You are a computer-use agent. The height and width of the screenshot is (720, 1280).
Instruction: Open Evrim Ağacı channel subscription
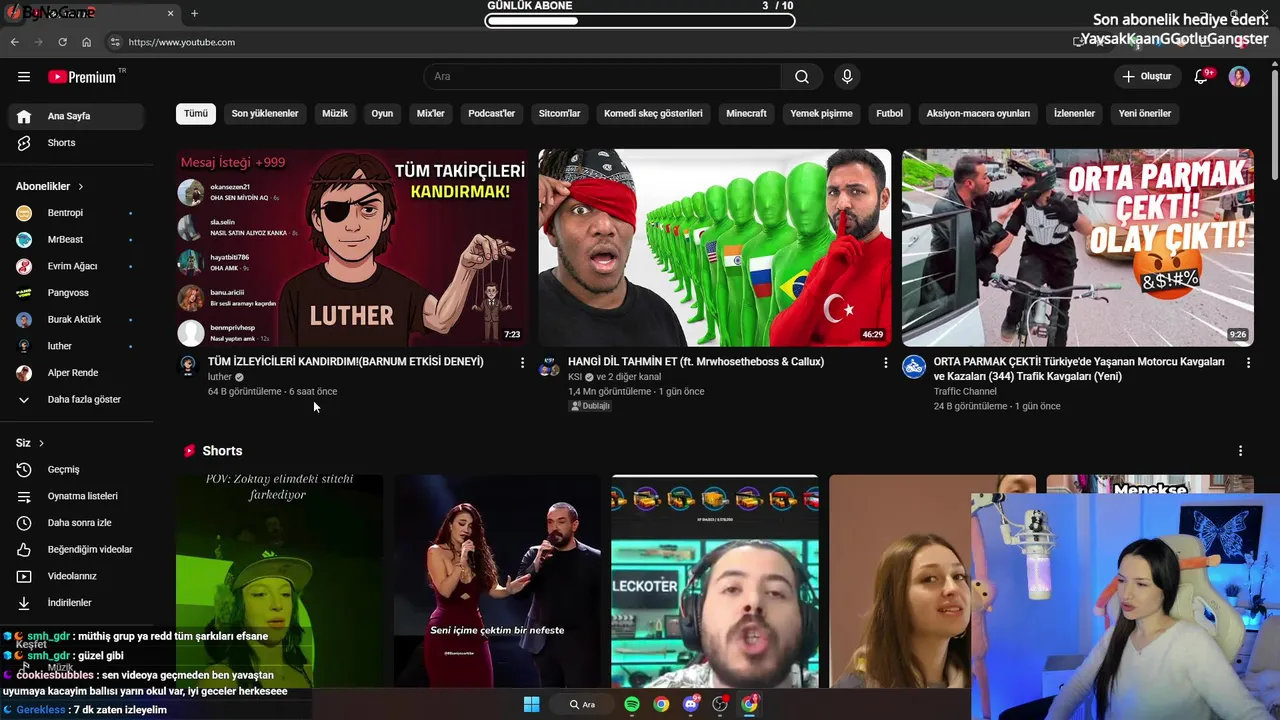76,266
